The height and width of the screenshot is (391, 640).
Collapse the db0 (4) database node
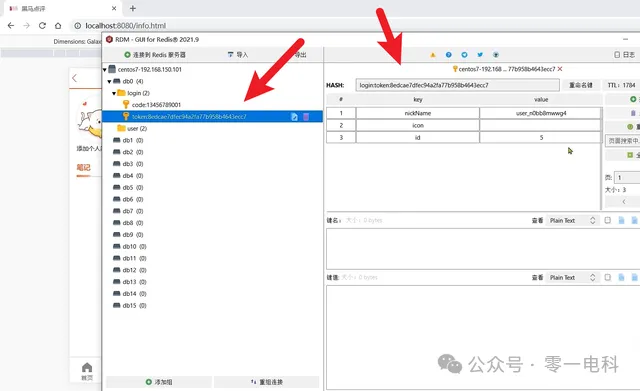point(109,82)
